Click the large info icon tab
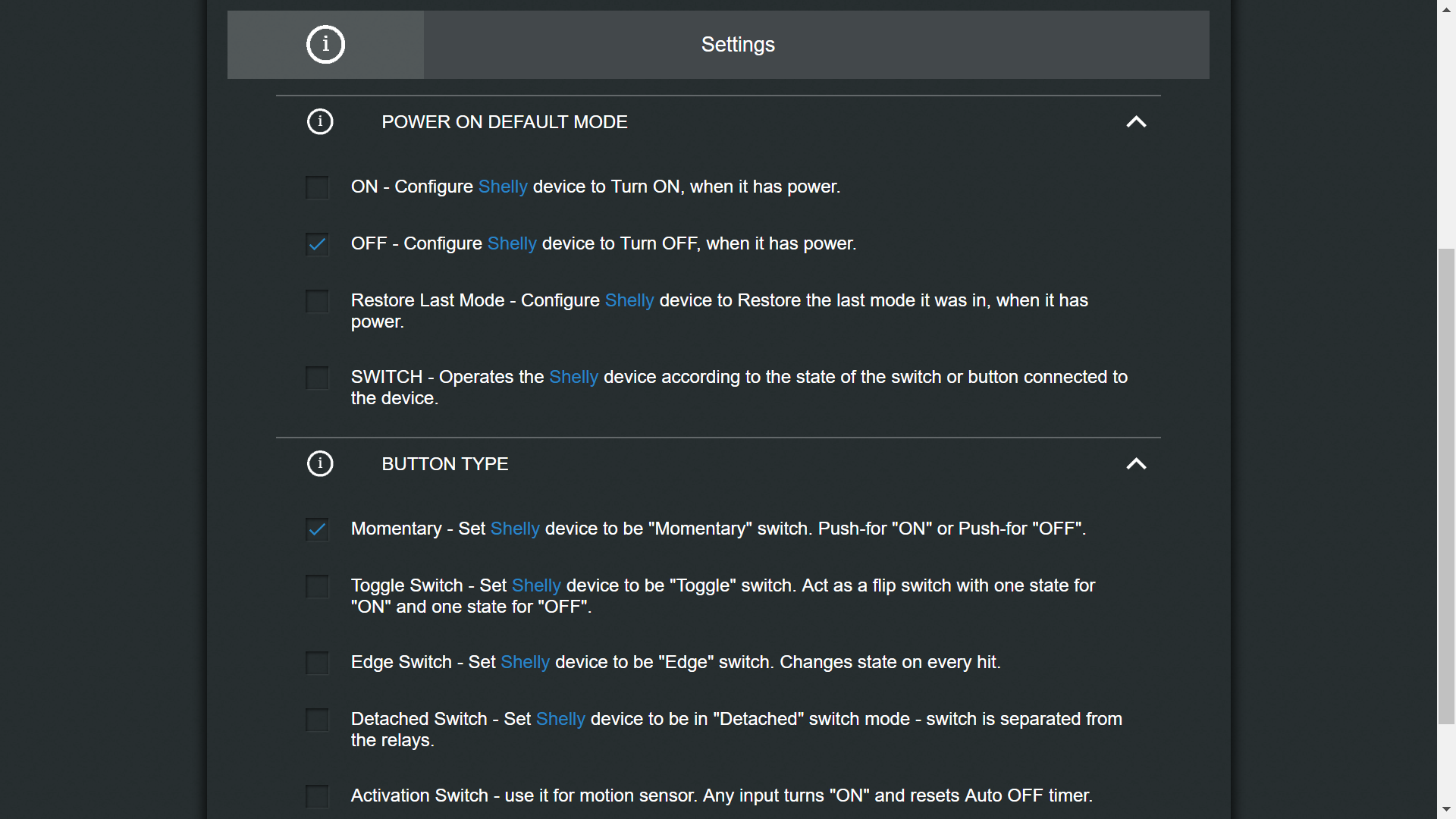 point(325,45)
